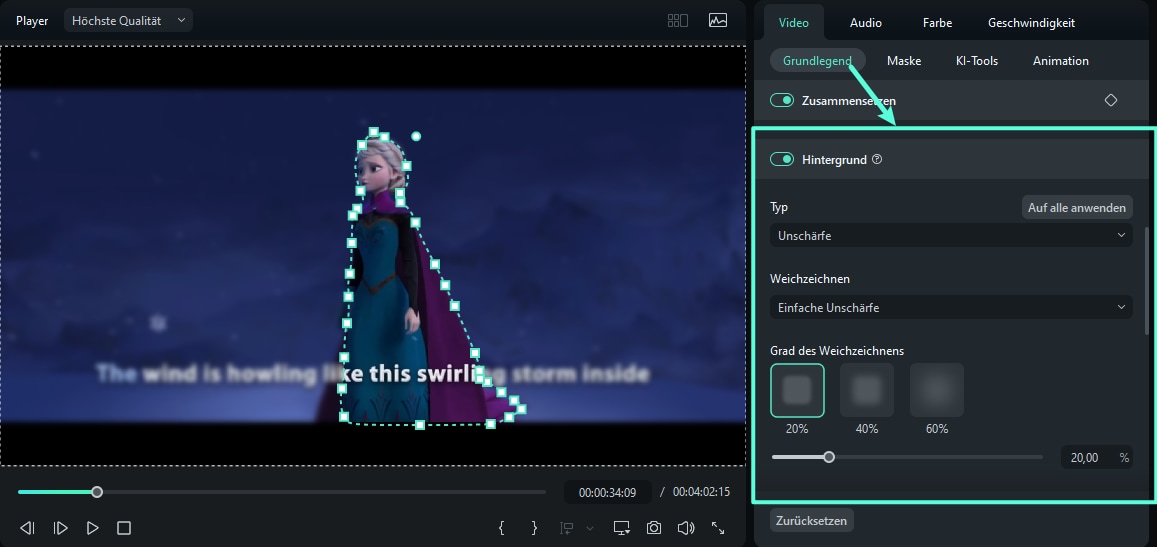The width and height of the screenshot is (1157, 547).
Task: Click the round rotation handle above mask
Action: 416,137
